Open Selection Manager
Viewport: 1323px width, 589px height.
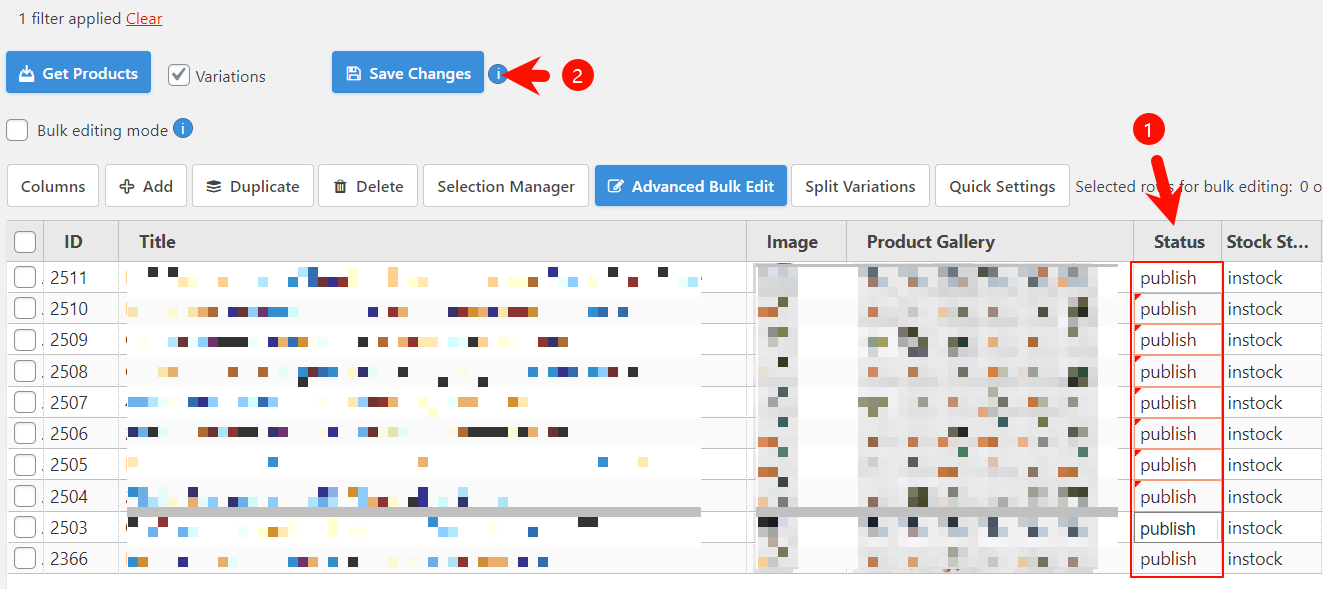pos(506,186)
